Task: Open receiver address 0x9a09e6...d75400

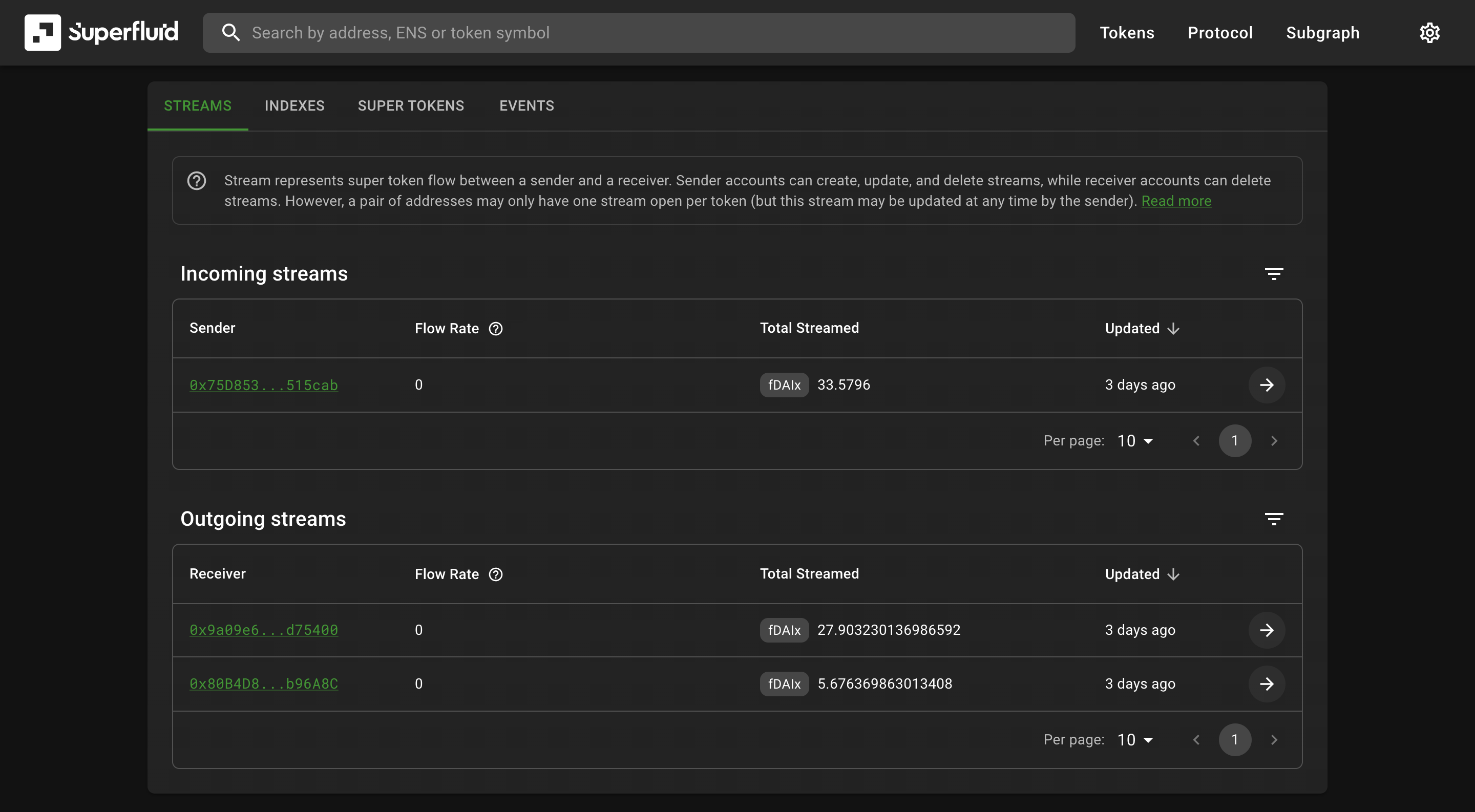Action: [263, 630]
